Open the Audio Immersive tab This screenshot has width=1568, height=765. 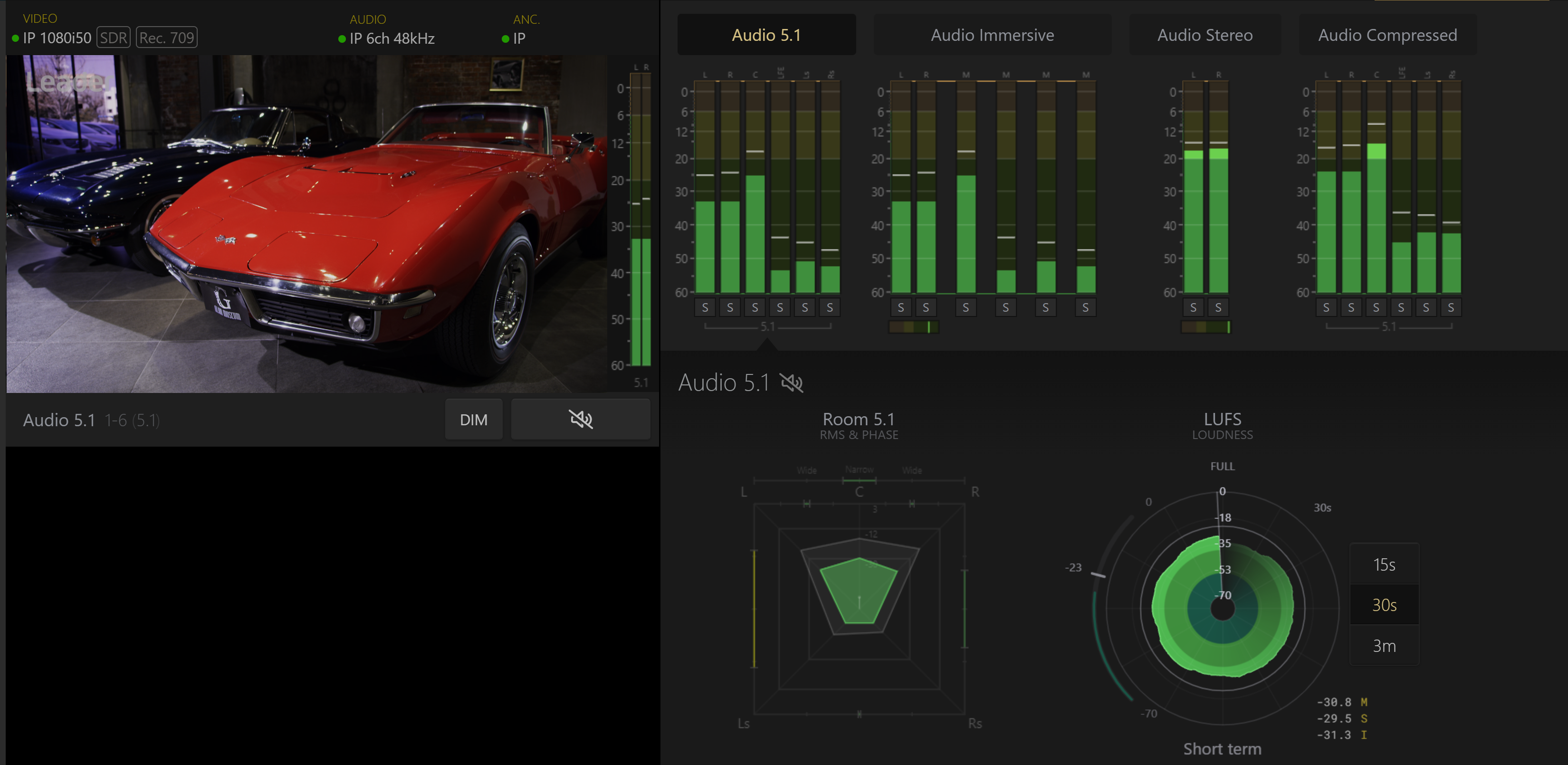tap(992, 35)
